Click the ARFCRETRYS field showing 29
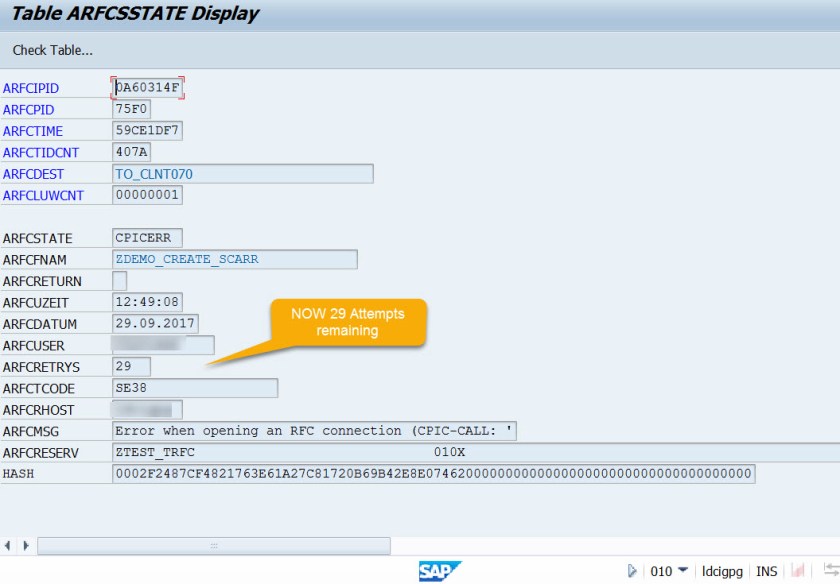 coord(131,366)
